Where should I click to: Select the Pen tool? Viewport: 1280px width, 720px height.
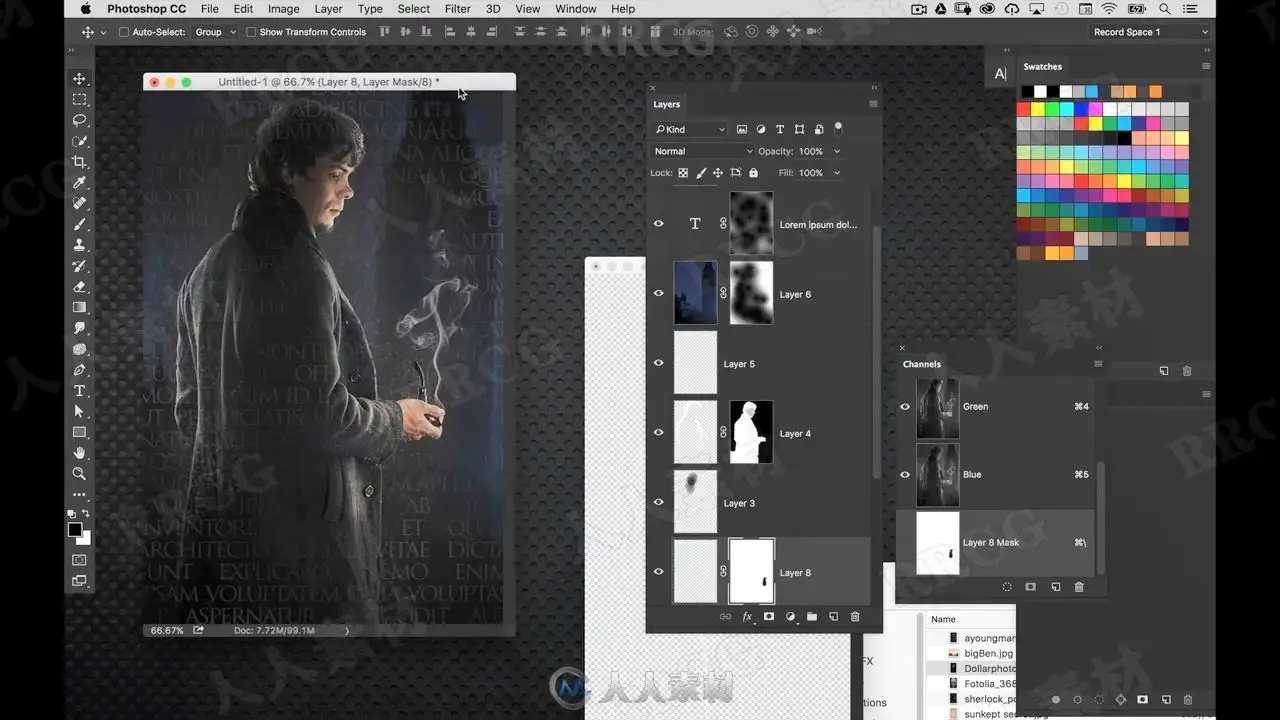(x=79, y=370)
